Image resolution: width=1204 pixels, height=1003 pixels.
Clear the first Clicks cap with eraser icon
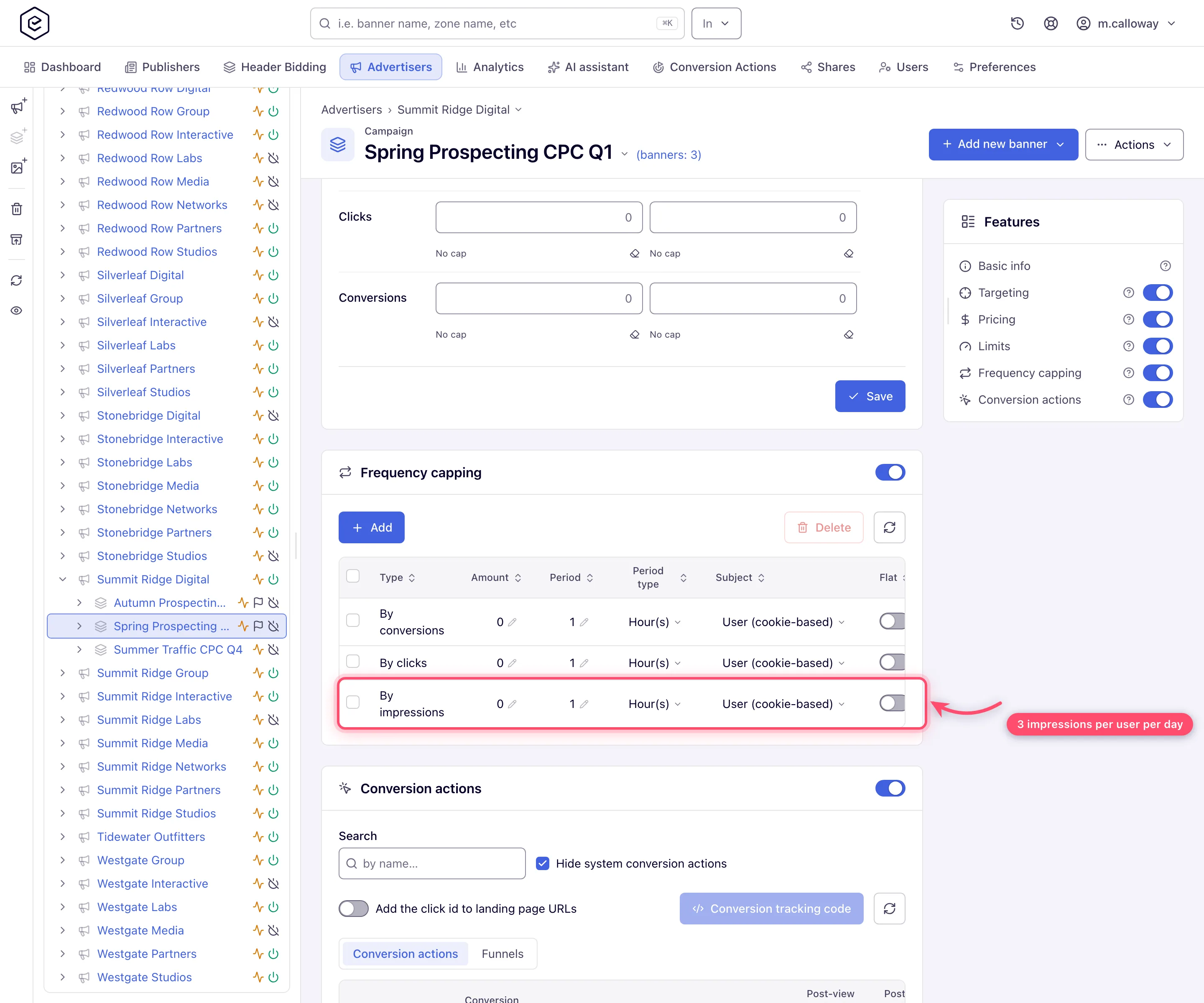(634, 253)
